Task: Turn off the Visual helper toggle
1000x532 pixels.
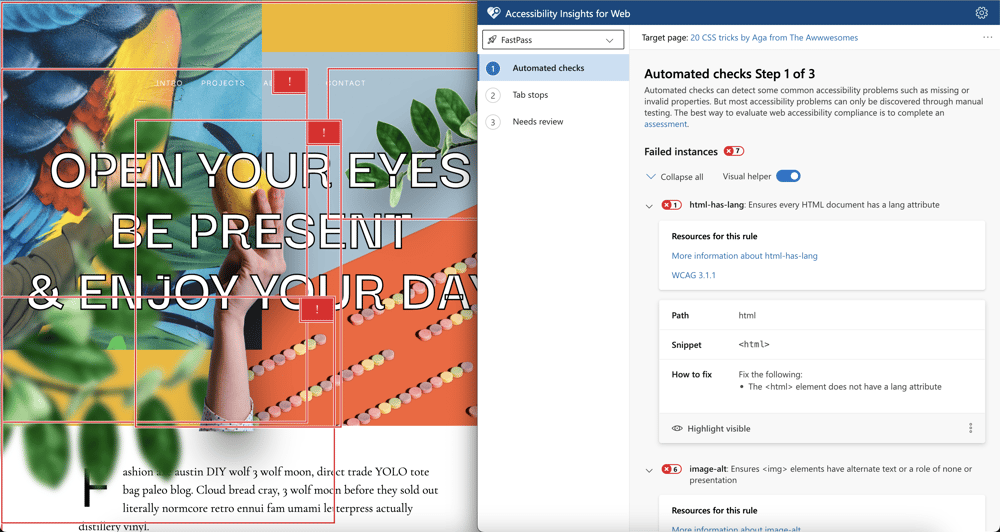Action: 788,176
